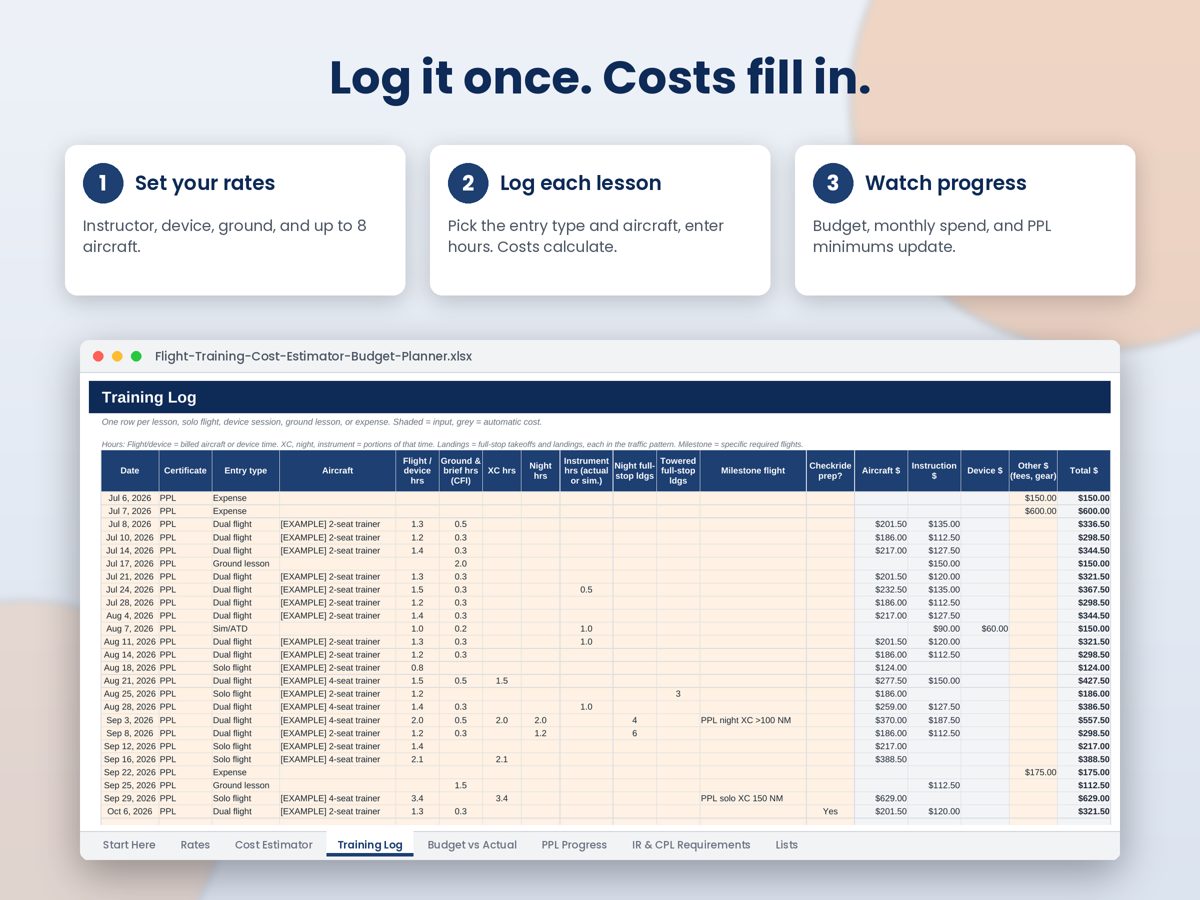Select the PPL night XC >100 NM cell
The height and width of the screenshot is (900, 1200).
pos(753,720)
